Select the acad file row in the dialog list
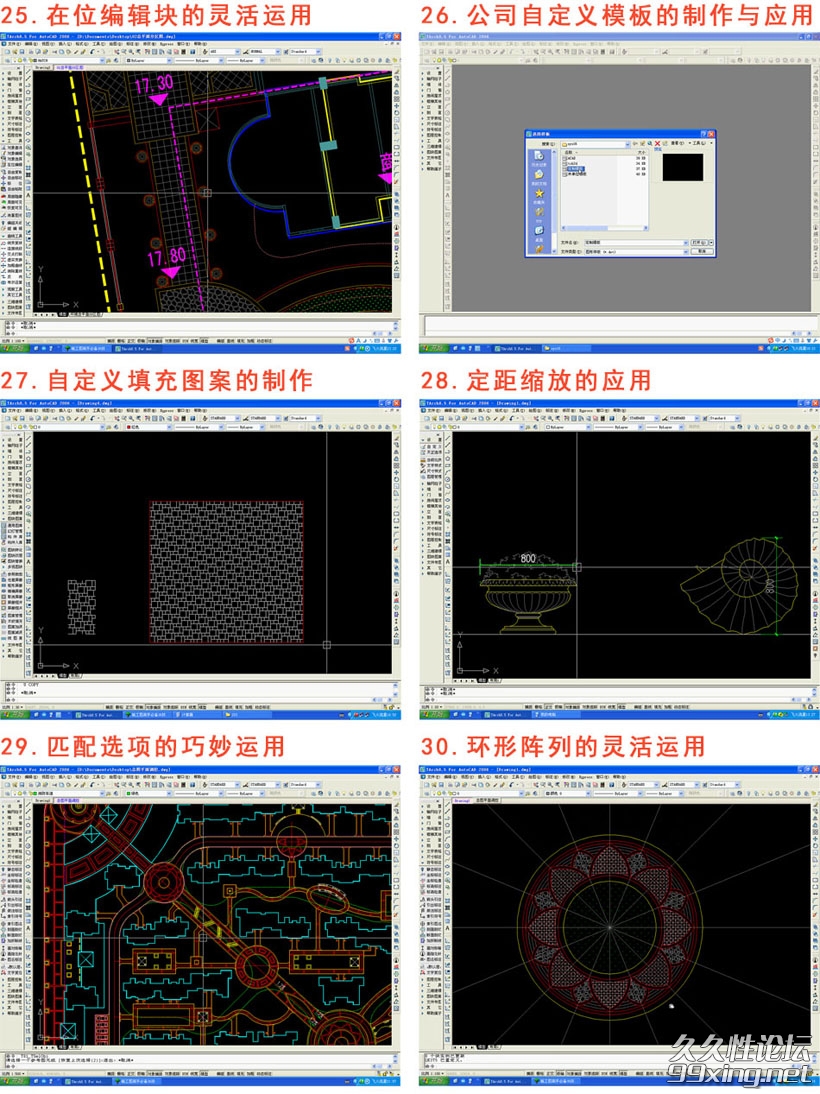Image resolution: width=820 pixels, height=1094 pixels. [571, 158]
